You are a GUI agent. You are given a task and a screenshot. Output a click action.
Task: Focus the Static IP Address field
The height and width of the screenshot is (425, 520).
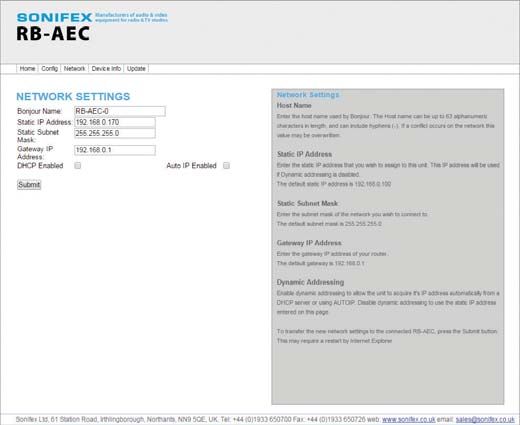[115, 122]
